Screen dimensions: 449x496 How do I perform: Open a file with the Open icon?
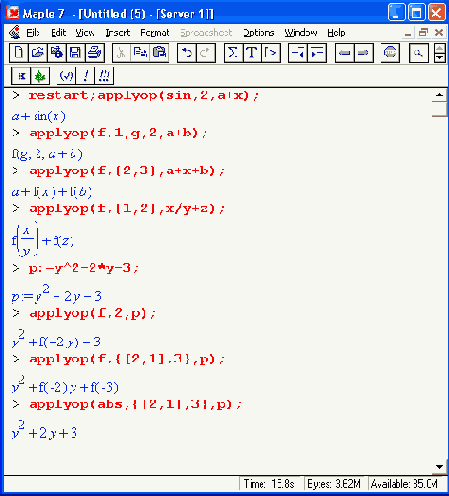(x=38, y=53)
